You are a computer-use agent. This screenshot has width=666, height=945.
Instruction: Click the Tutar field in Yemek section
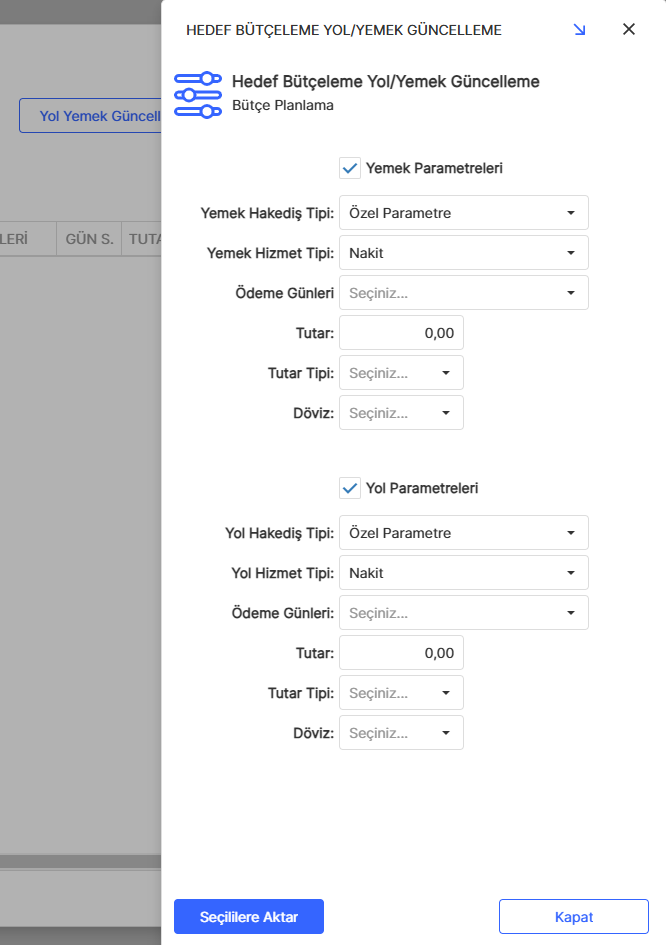[x=402, y=333]
